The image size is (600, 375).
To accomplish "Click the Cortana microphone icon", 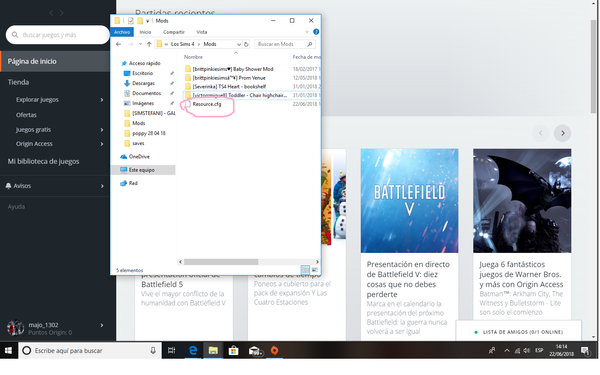I will tap(153, 351).
